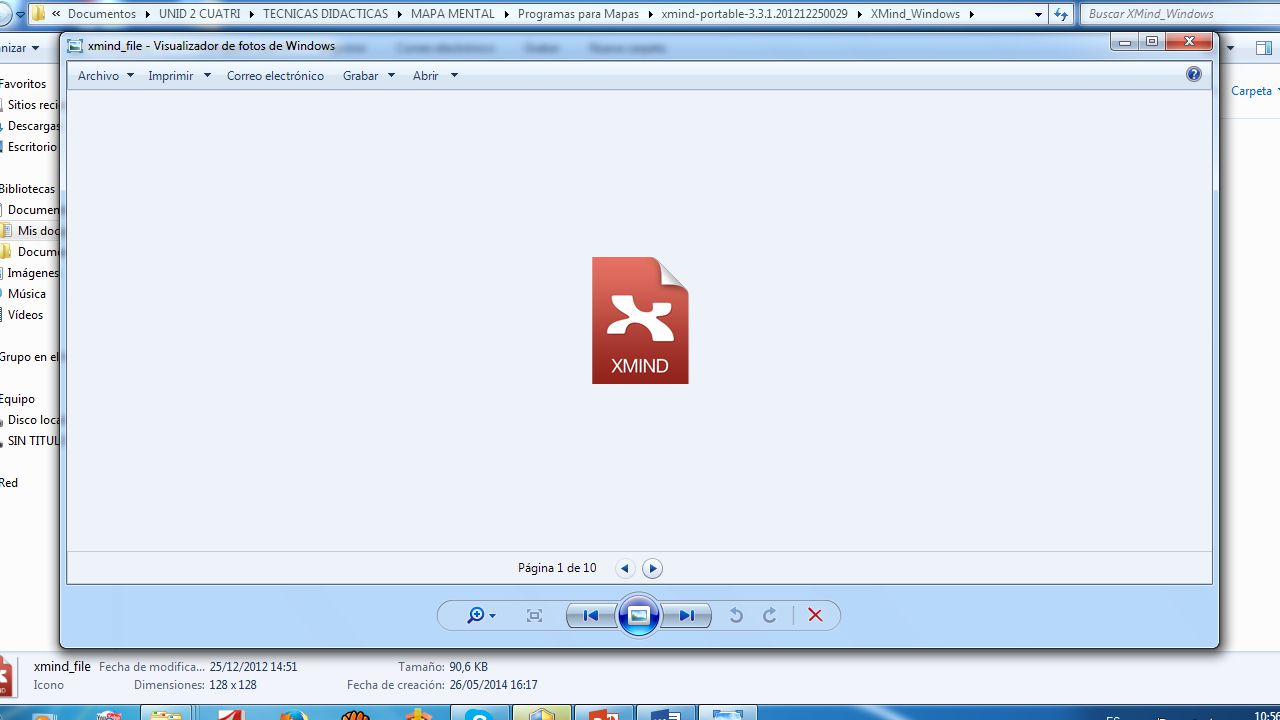Open the Carpeta arrangement dropdown in Explorer
The height and width of the screenshot is (720, 1280).
point(1256,90)
